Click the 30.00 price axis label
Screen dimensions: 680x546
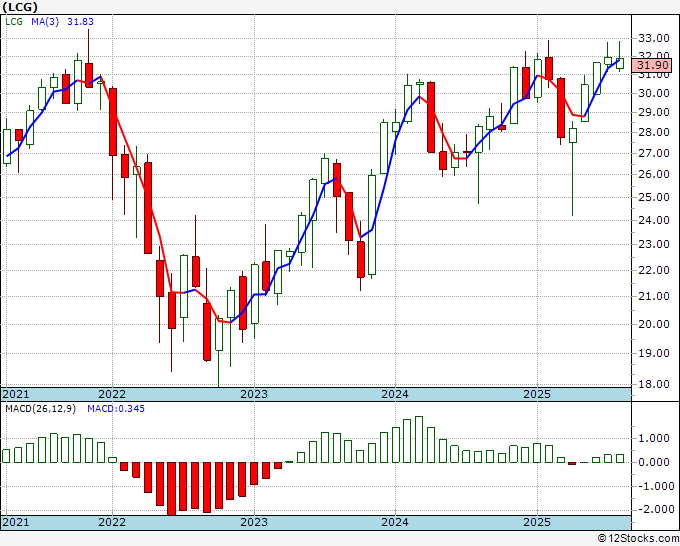tap(654, 93)
